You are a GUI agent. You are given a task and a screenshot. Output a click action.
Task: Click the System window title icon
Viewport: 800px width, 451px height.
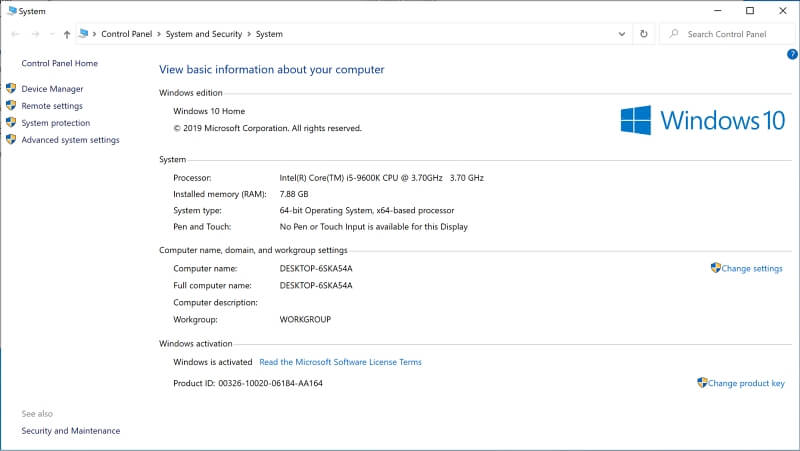(12, 11)
